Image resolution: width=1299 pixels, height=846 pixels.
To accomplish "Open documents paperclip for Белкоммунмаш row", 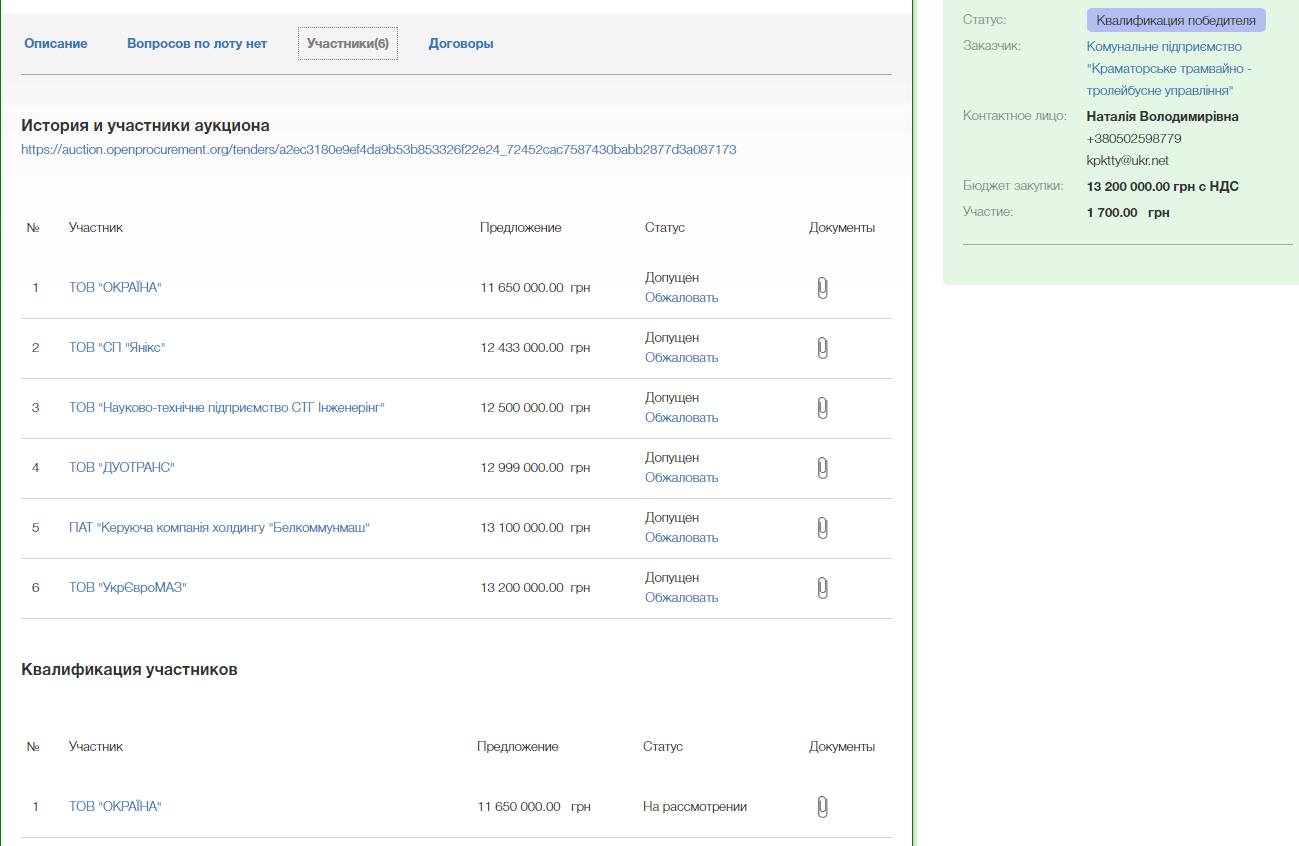I will click(822, 528).
